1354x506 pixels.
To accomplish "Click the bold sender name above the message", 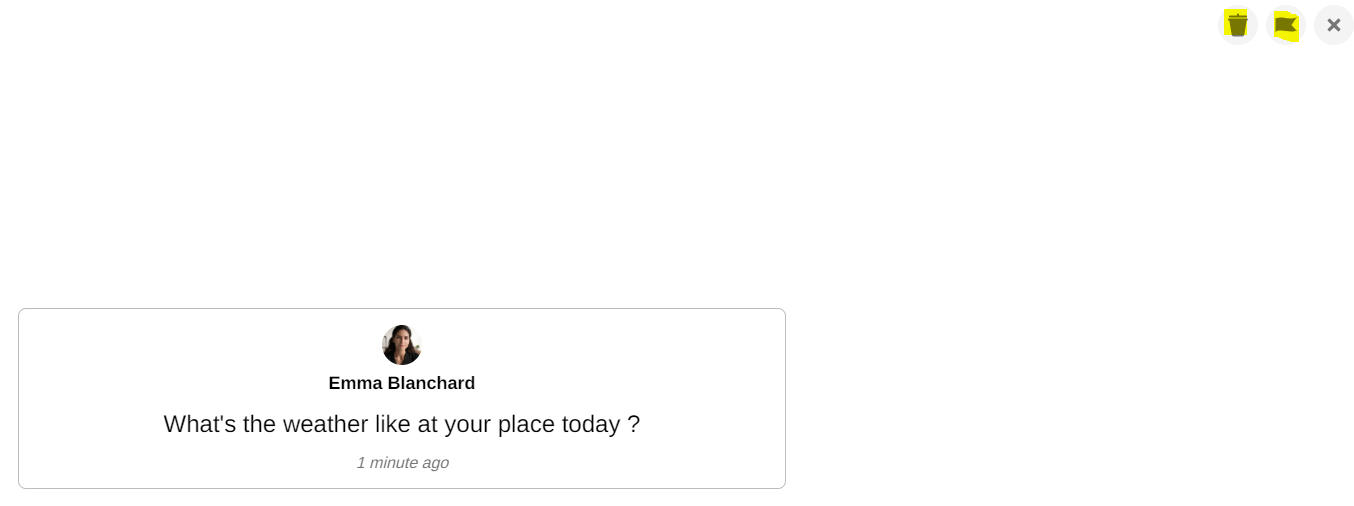I will tap(402, 383).
